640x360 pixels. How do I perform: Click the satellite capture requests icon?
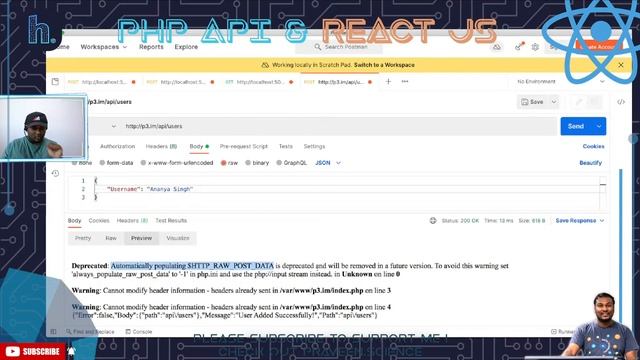tap(519, 47)
